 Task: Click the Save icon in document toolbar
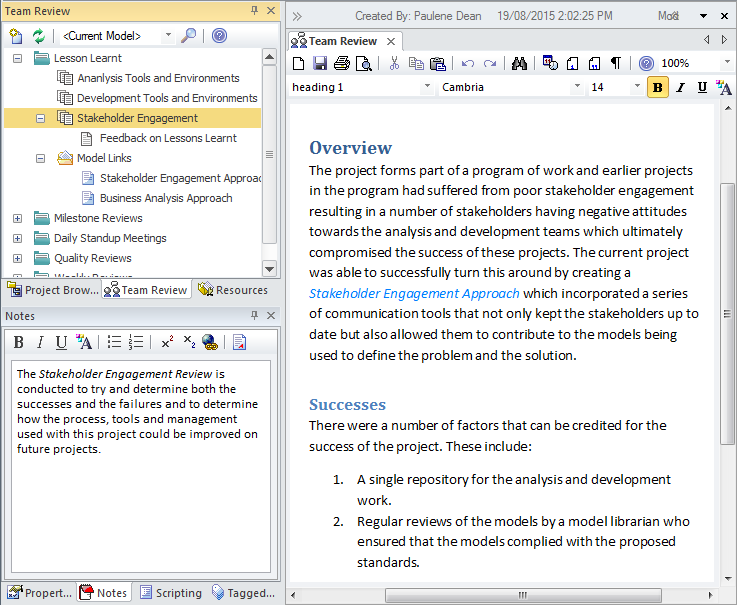320,63
